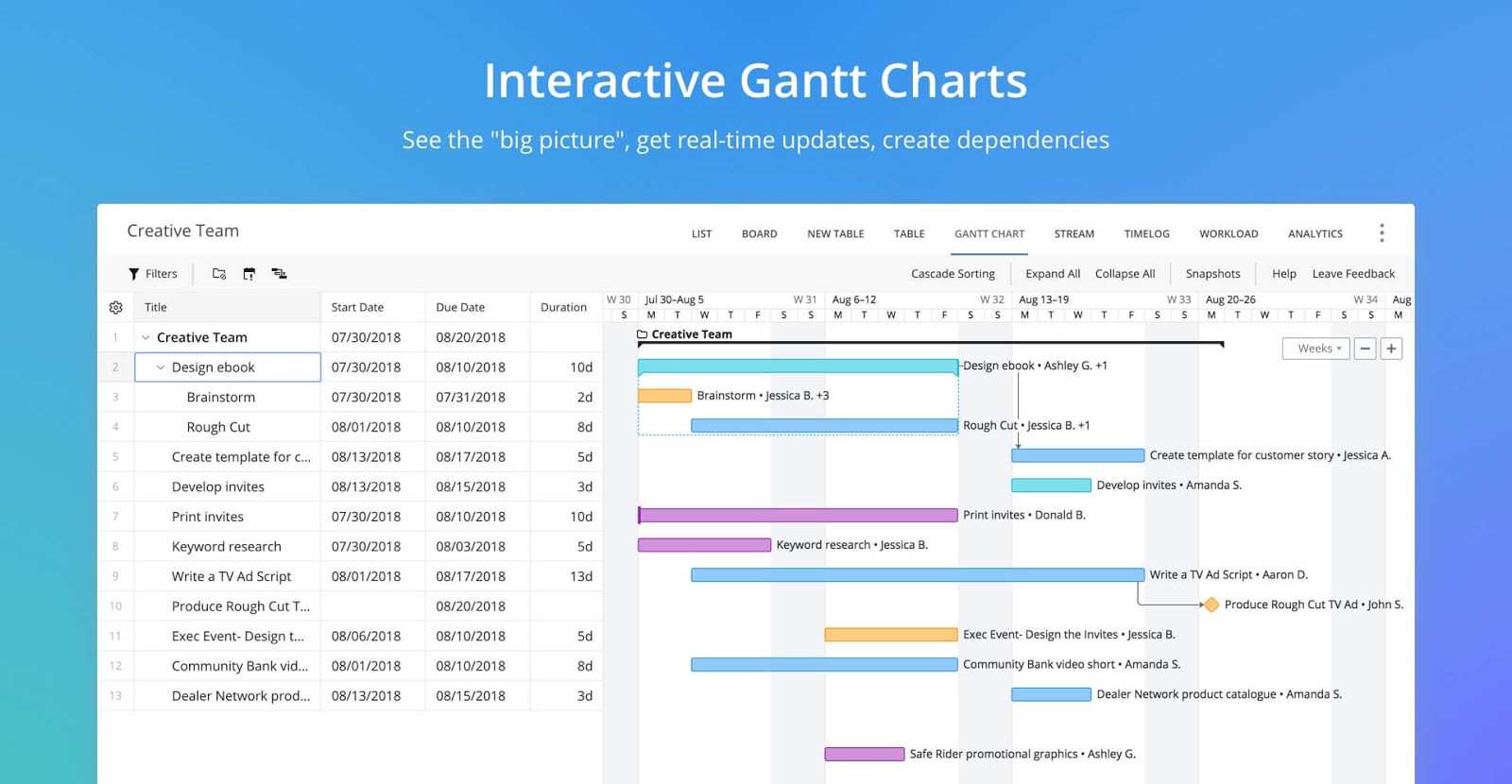
Task: Click the calendar alert icon in toolbar
Action: (249, 274)
